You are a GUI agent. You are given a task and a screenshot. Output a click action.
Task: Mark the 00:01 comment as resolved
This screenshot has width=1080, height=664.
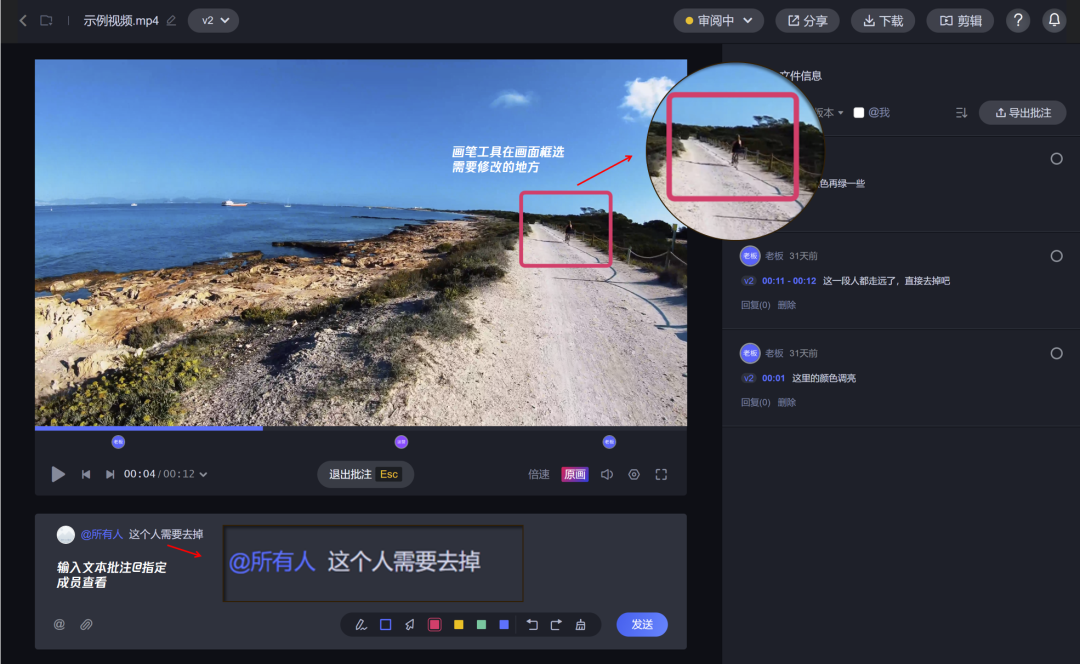point(1056,353)
